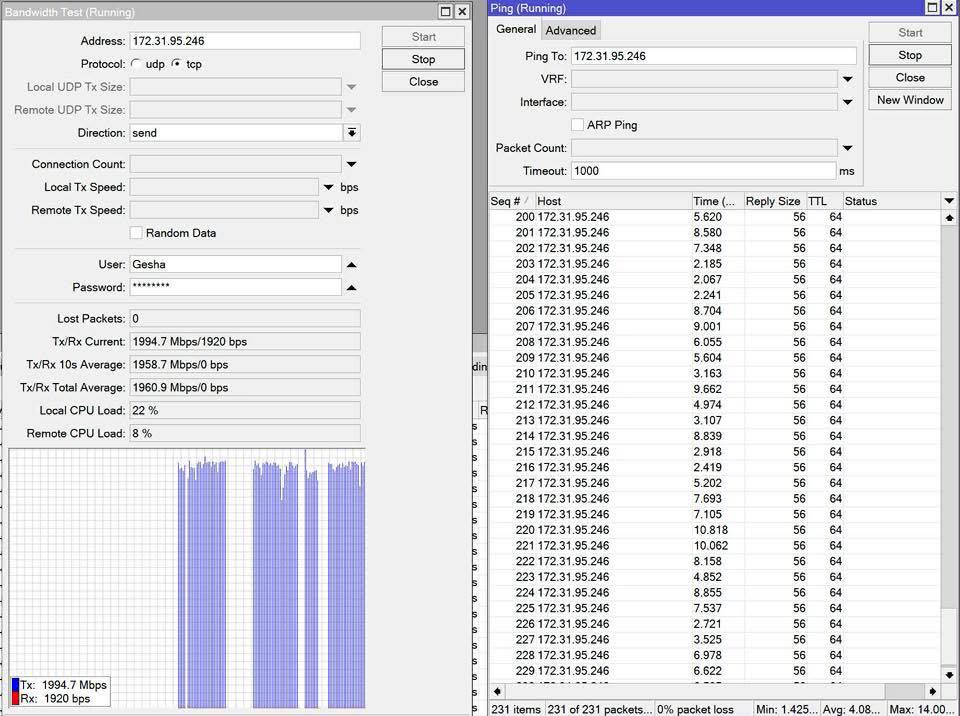
Task: Click Close in the Bandwidth Test window
Action: pos(423,81)
